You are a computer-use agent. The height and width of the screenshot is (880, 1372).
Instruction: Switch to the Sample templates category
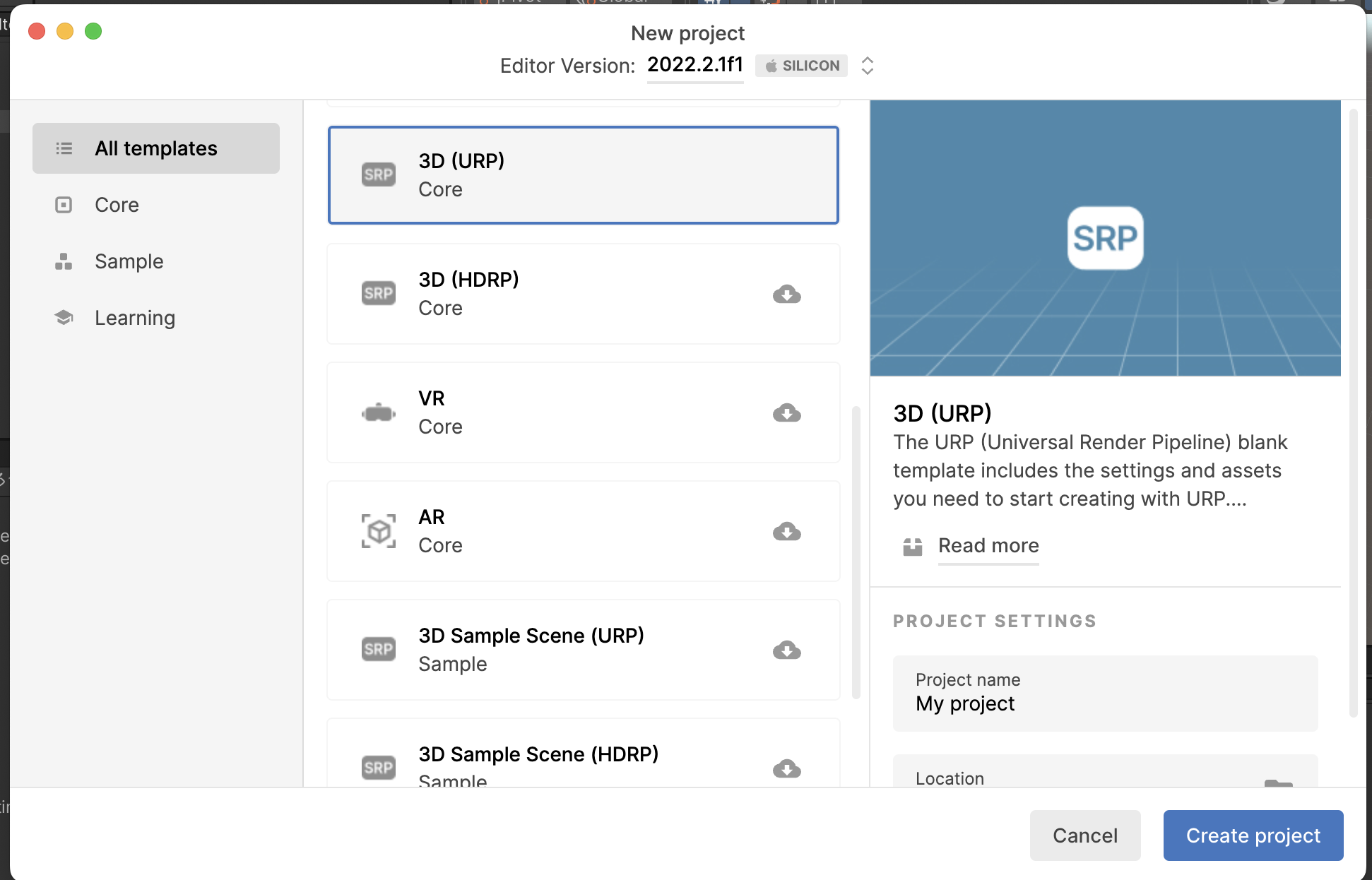(129, 261)
